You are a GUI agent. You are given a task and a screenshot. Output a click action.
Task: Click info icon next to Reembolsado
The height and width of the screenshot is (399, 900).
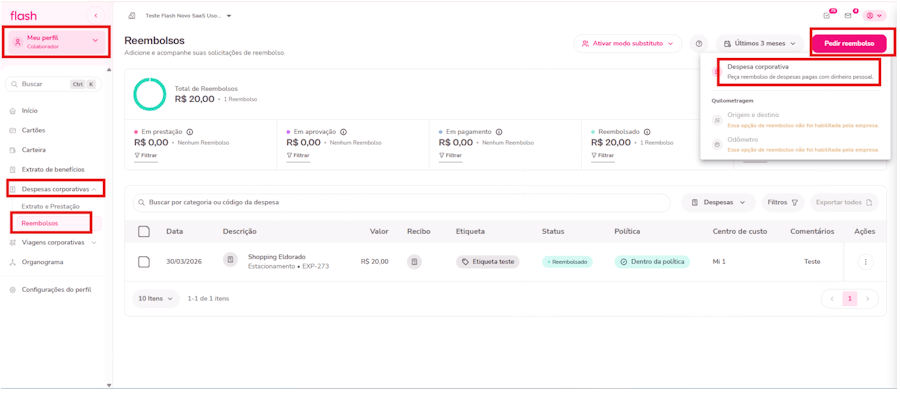pos(647,131)
